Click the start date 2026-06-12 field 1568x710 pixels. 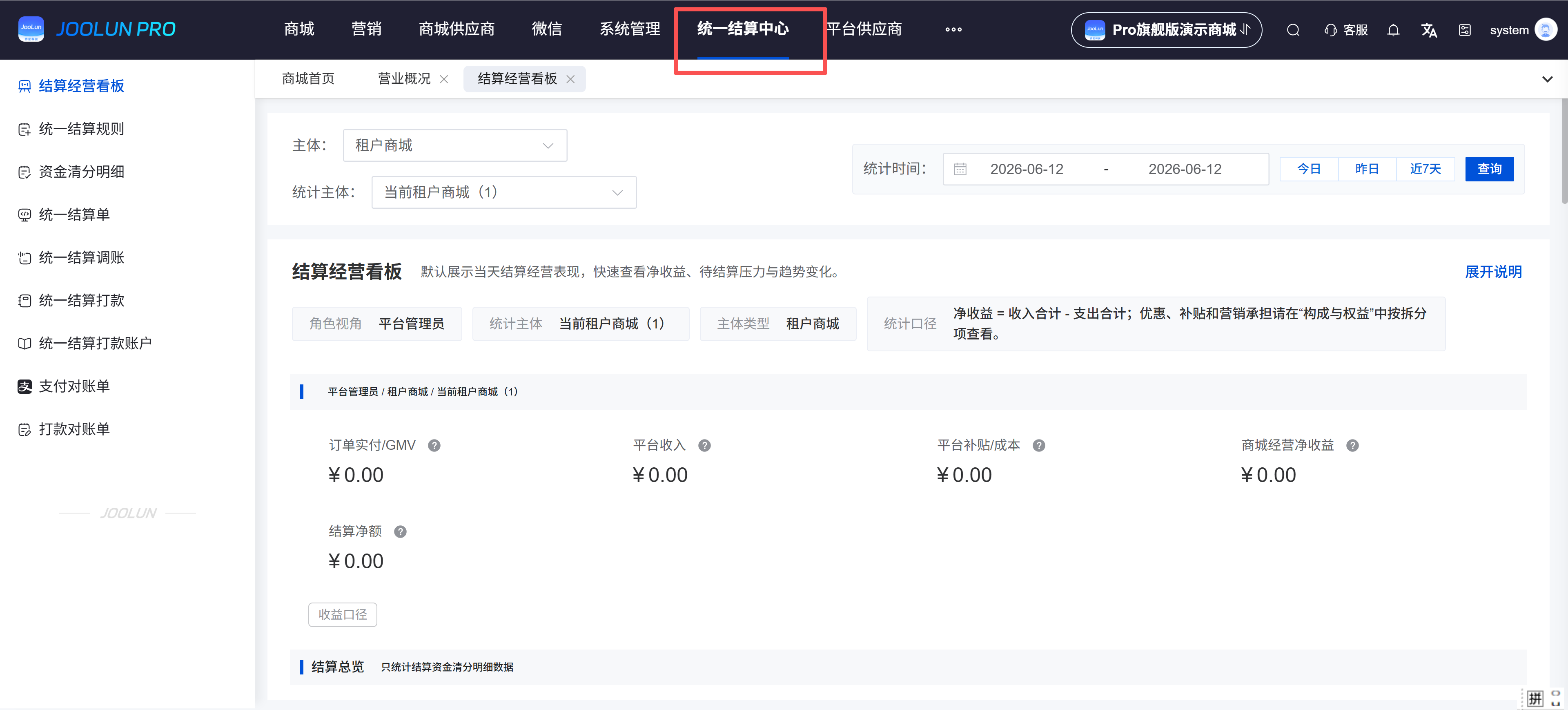[1026, 169]
